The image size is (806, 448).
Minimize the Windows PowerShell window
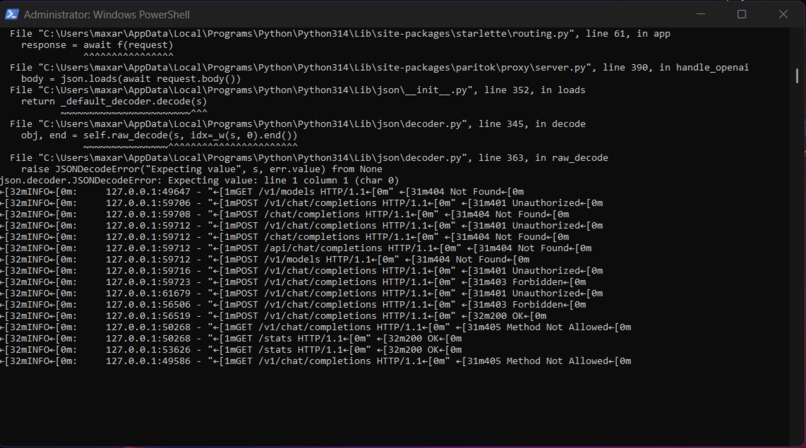coord(701,14)
